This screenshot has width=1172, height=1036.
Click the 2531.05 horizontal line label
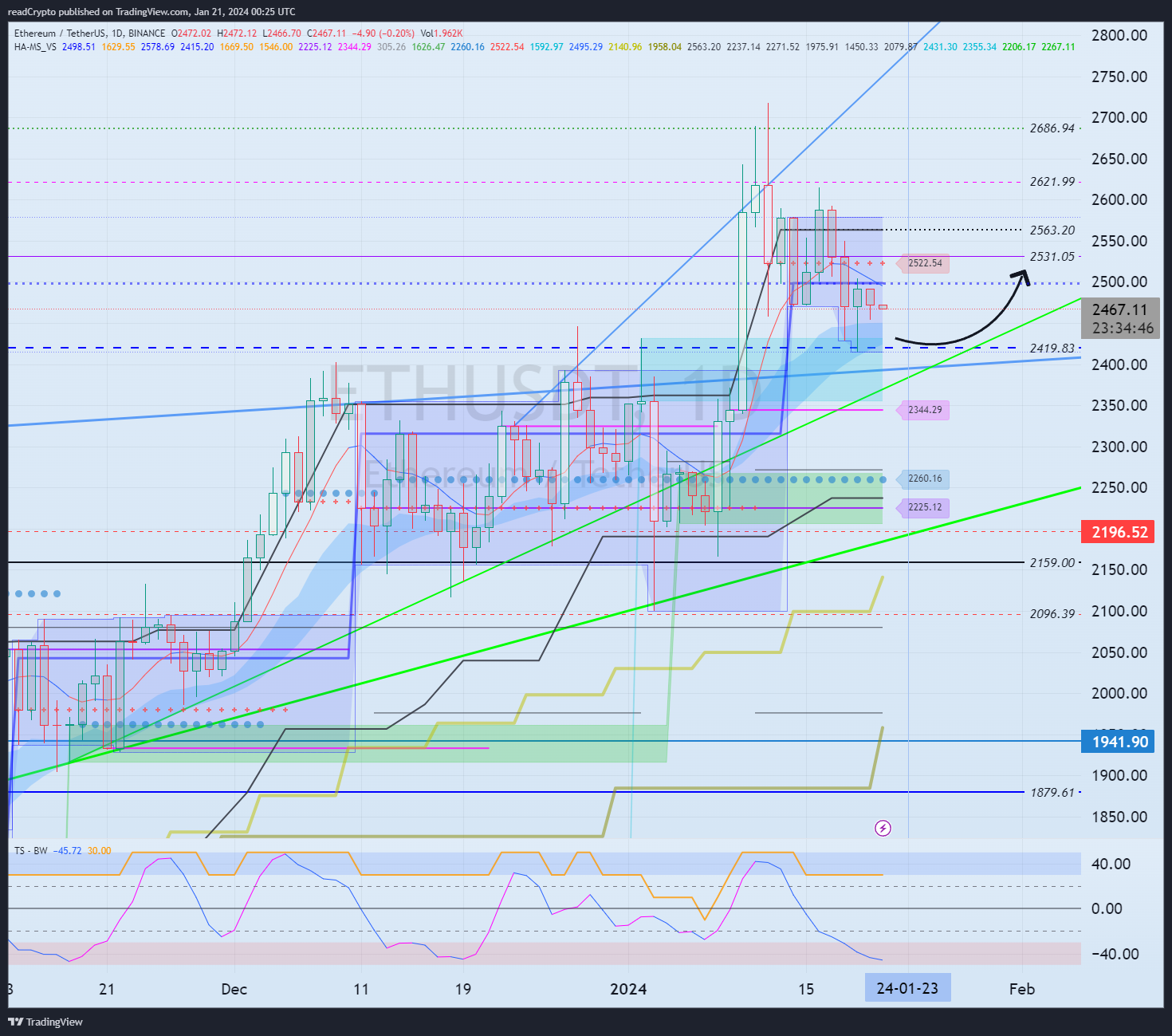[x=1052, y=257]
